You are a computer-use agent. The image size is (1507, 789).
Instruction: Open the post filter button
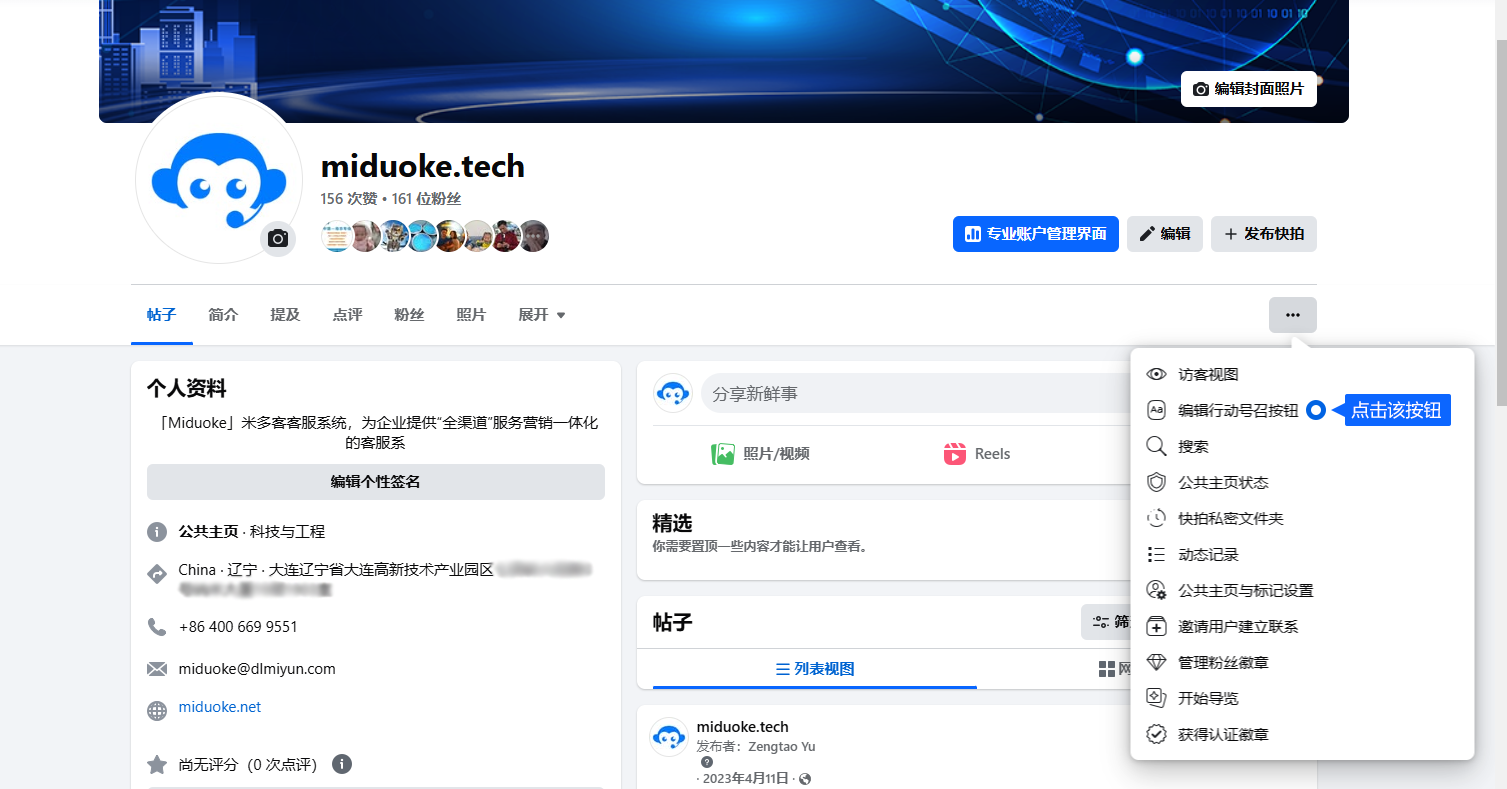[x=1107, y=622]
